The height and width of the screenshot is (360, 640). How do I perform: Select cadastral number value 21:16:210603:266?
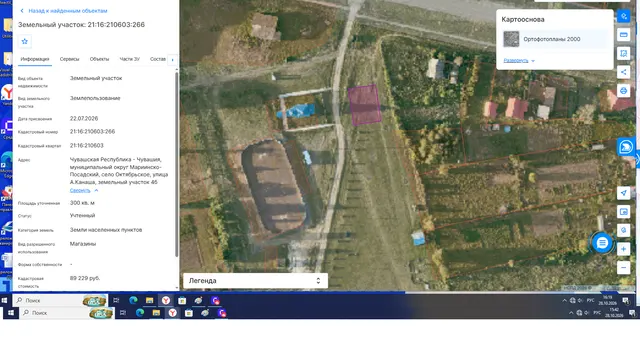click(x=92, y=131)
